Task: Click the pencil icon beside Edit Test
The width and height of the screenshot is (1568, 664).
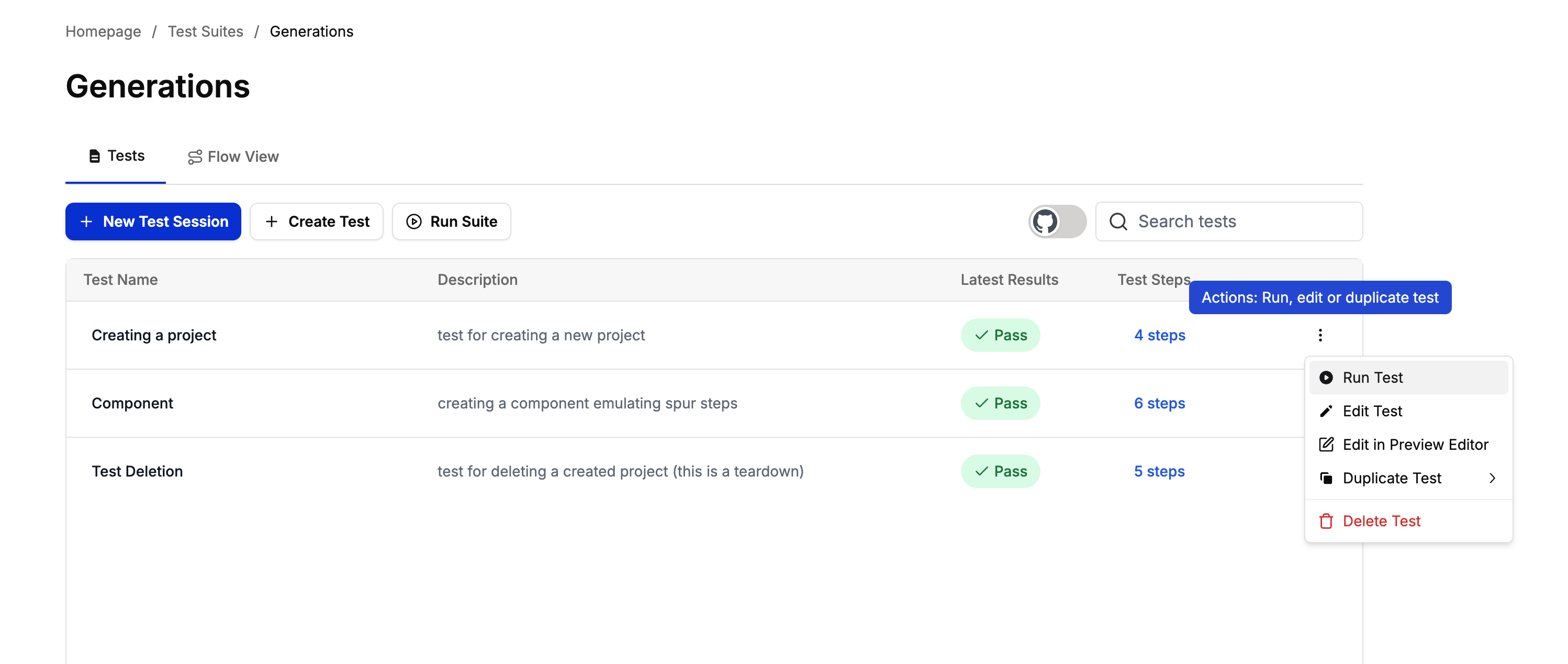Action: (x=1325, y=411)
